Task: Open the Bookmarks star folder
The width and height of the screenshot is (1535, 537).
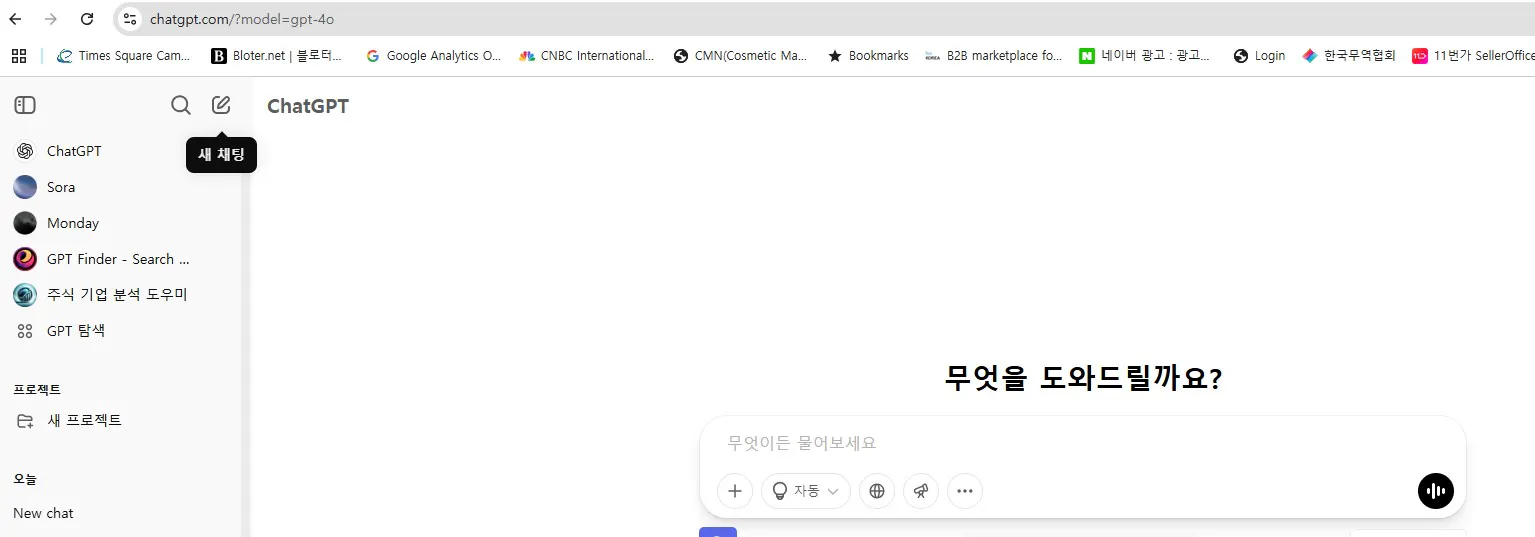Action: coord(868,56)
